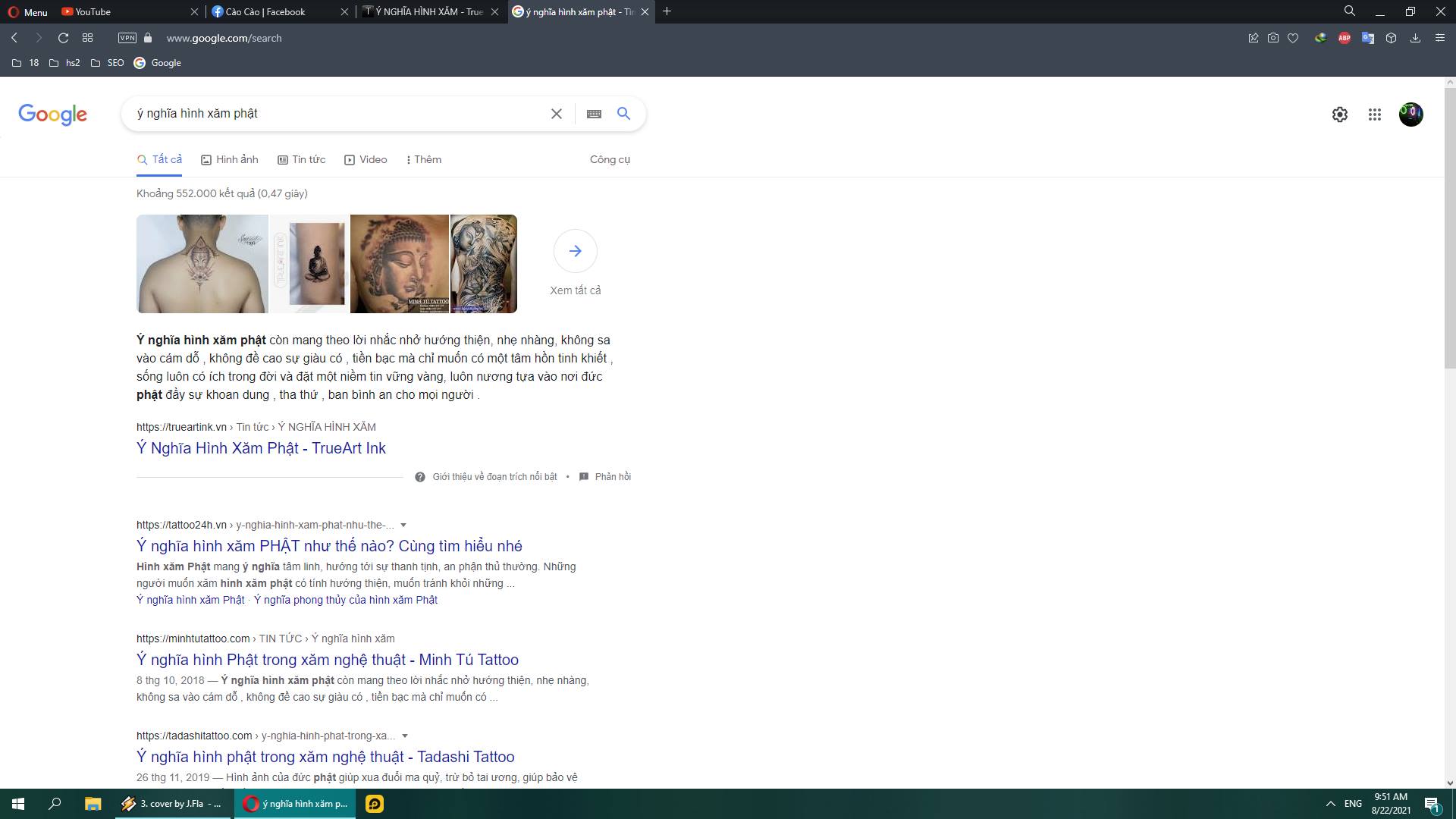Open Ý nghĩa phong thủy của hình xăm Phật
Viewport: 1456px width, 819px height.
click(346, 600)
